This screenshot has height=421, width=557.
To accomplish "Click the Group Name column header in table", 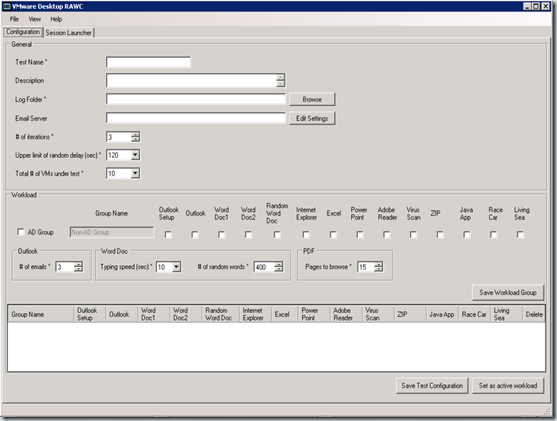I will pyautogui.click(x=40, y=314).
